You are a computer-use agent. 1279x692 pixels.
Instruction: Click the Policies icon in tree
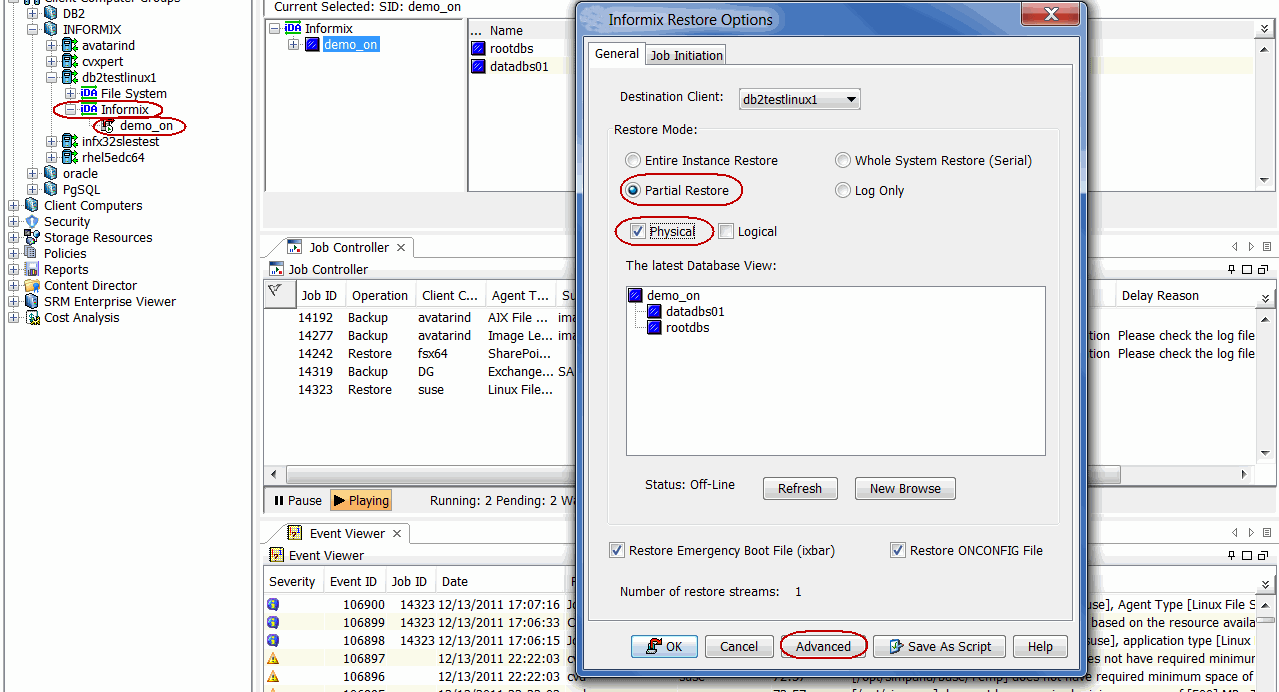[x=32, y=254]
